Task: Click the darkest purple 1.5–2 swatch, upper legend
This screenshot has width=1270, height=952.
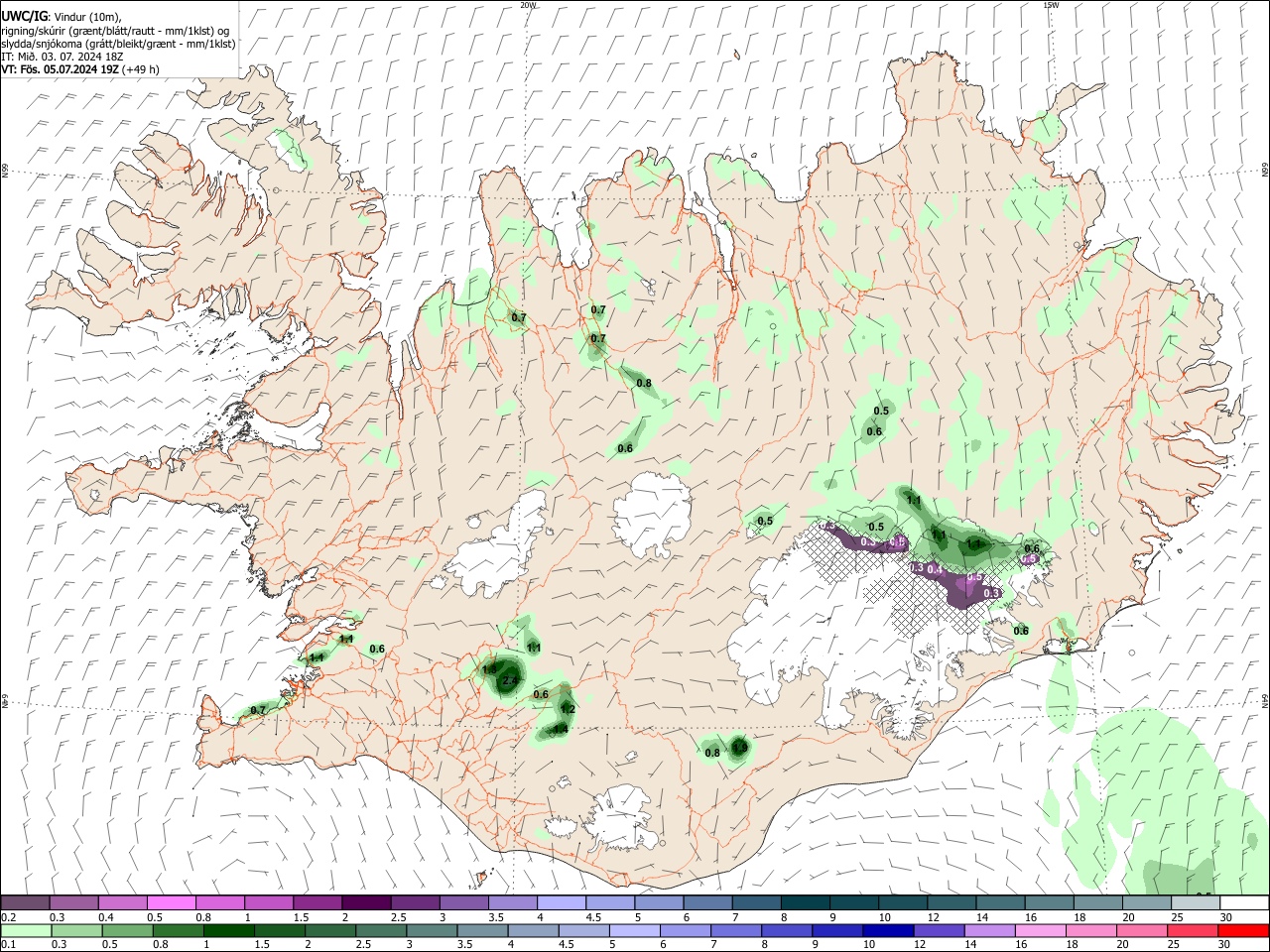Action: tap(365, 903)
